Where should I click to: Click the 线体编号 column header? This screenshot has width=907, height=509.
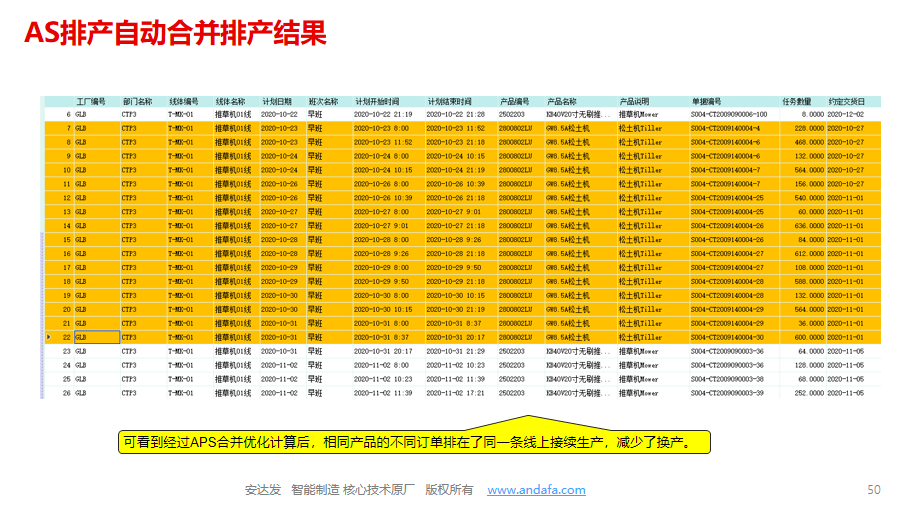point(183,101)
